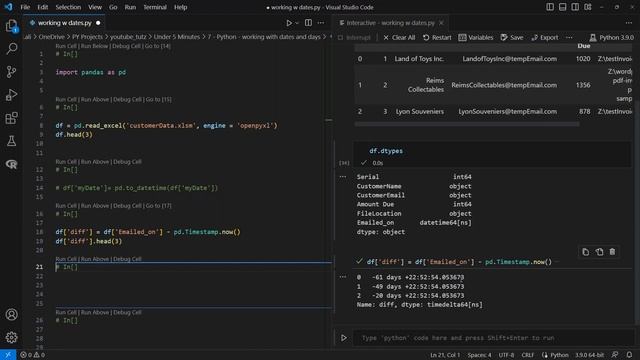Open run options dropdown next to play
The width and height of the screenshot is (640, 360).
tap(297, 23)
